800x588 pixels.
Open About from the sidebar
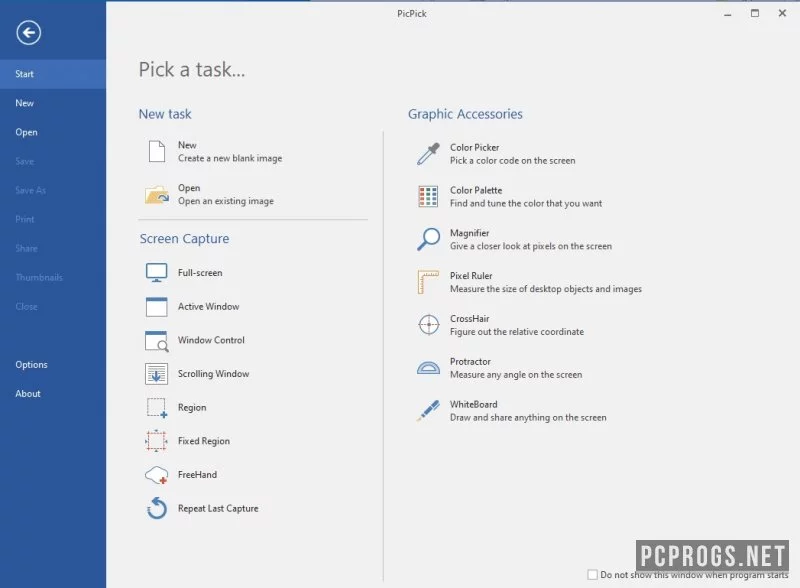tap(53, 394)
